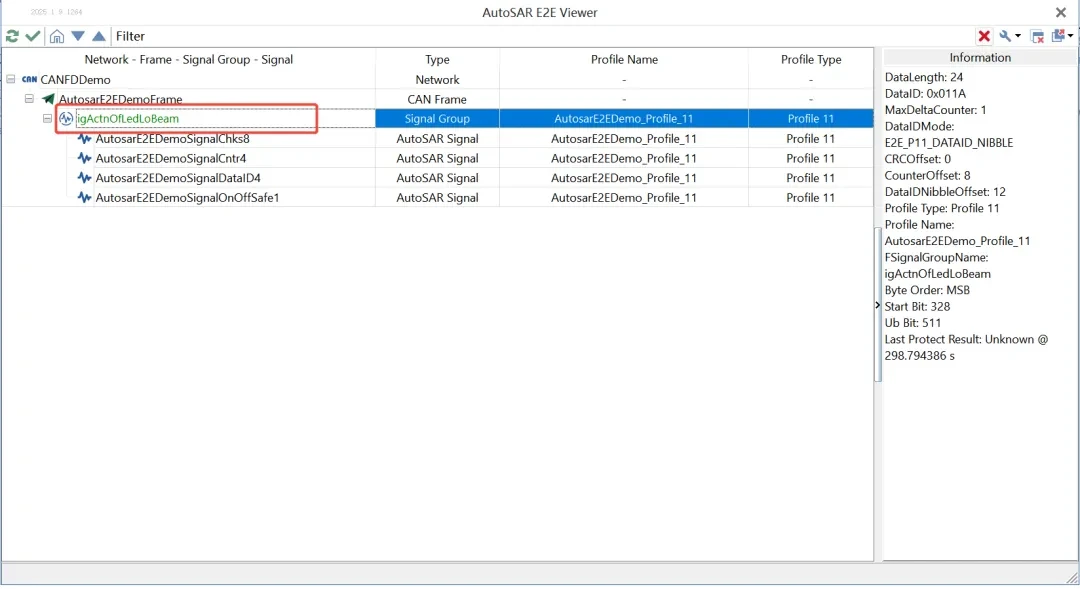Click the signal icon of AutosarE2EDemoSignalDataID4
The image size is (1080, 589).
(85, 178)
